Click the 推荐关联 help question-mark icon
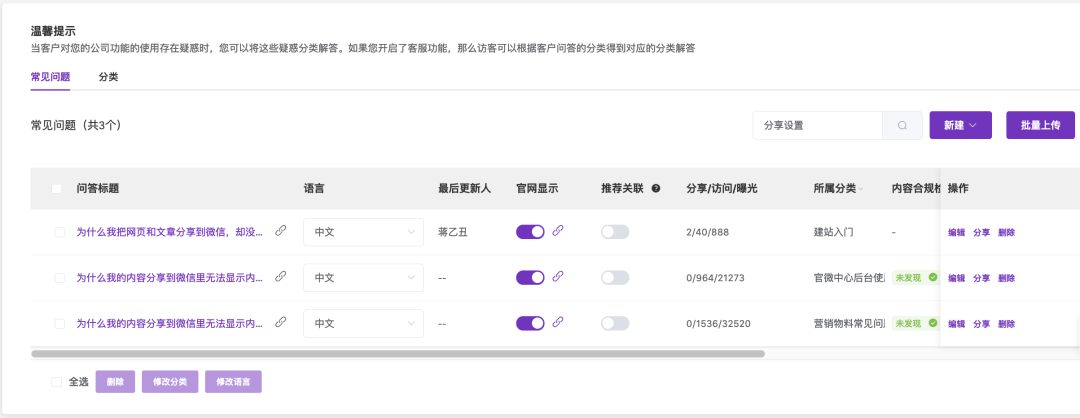This screenshot has width=1080, height=418. click(656, 188)
